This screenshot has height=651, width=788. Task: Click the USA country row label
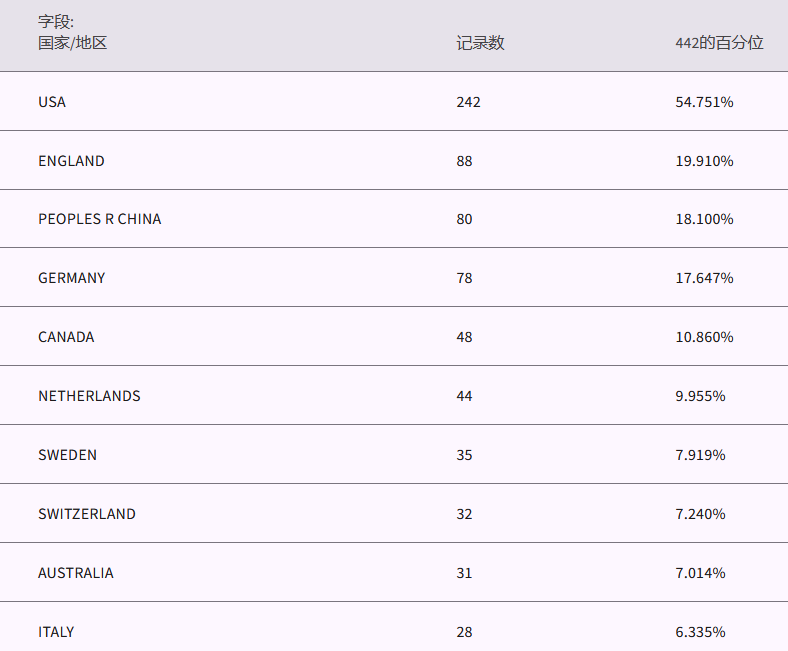tap(52, 102)
